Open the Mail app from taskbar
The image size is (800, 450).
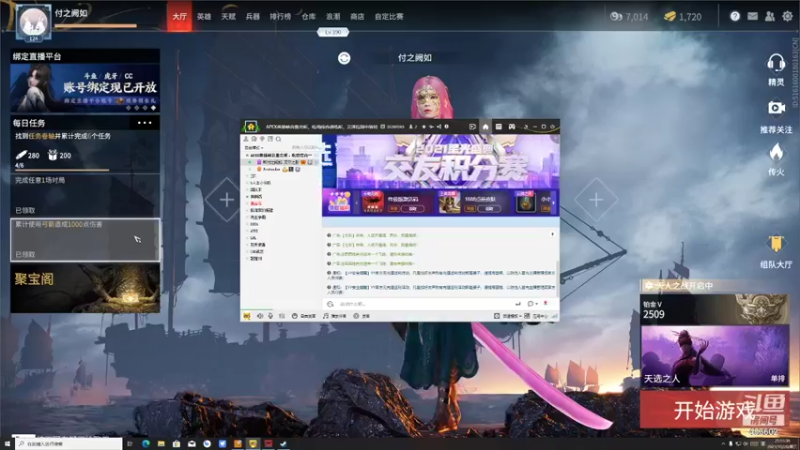pyautogui.click(x=192, y=444)
